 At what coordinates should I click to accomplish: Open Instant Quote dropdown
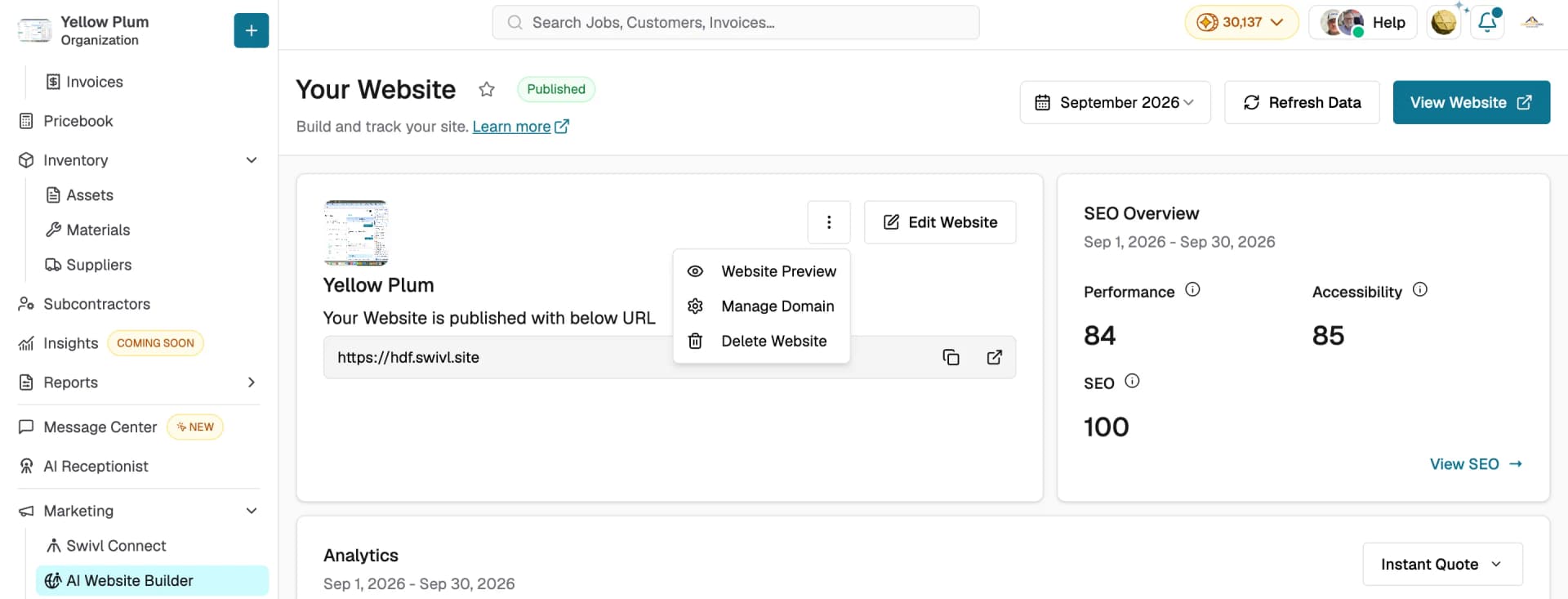1442,565
